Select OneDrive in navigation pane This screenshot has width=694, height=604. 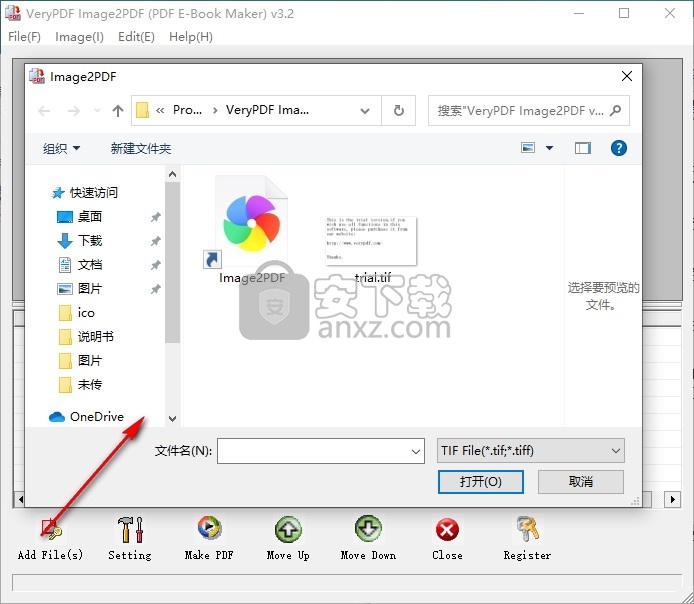86,417
